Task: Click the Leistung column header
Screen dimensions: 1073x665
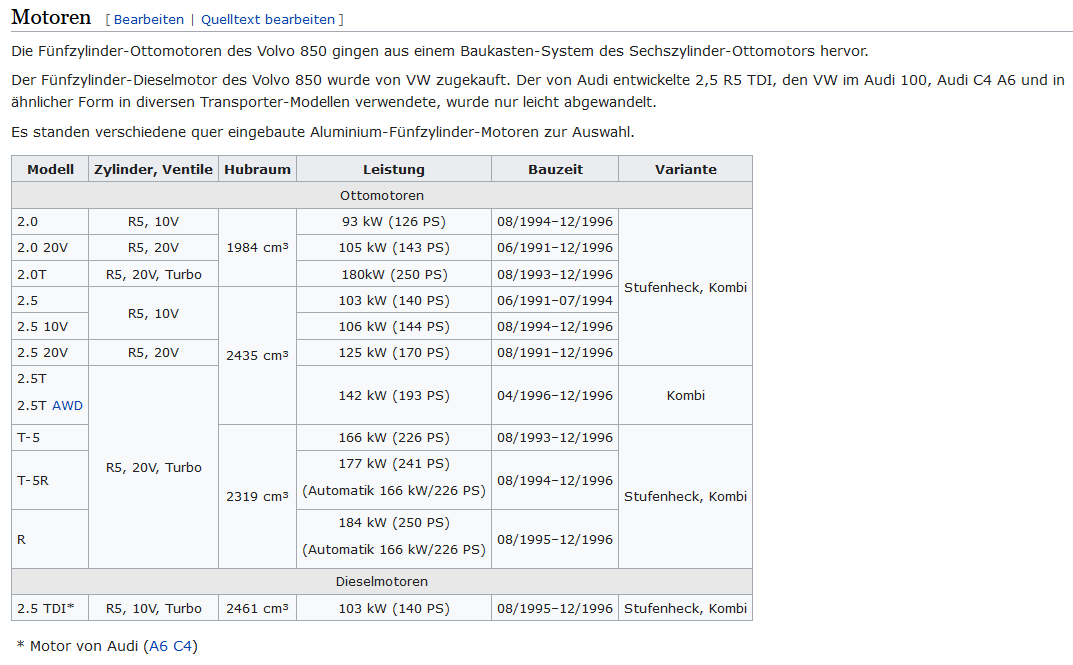Action: pos(394,169)
